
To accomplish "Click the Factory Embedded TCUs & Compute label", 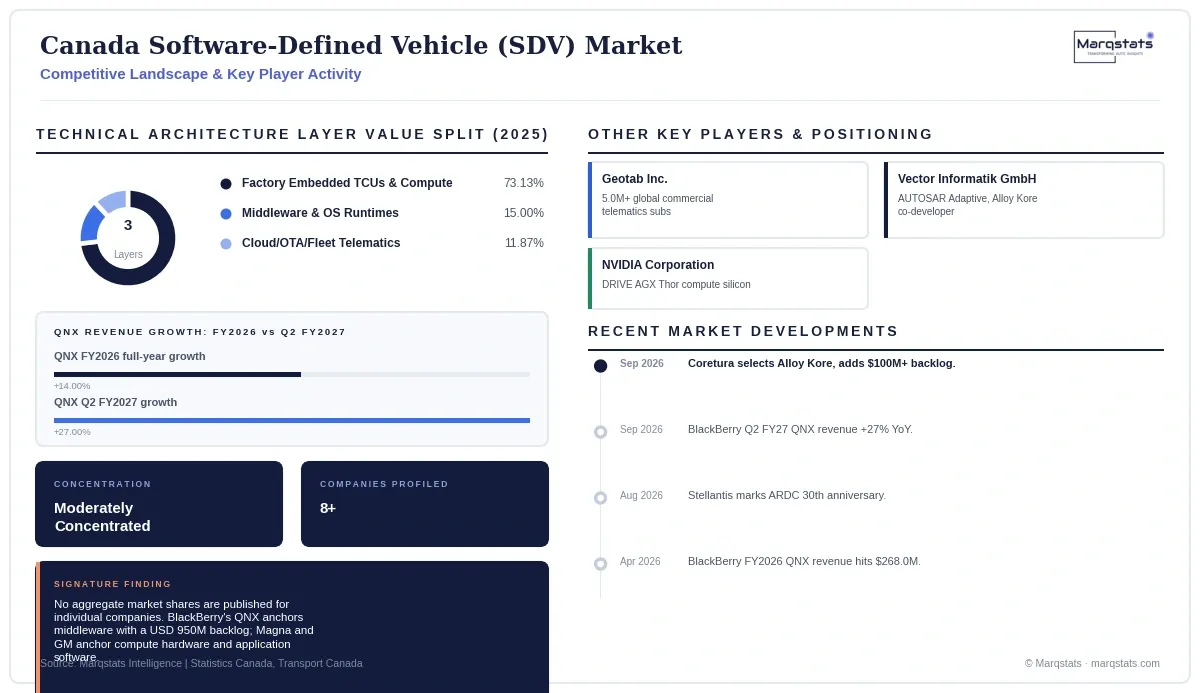I will click(x=347, y=183).
